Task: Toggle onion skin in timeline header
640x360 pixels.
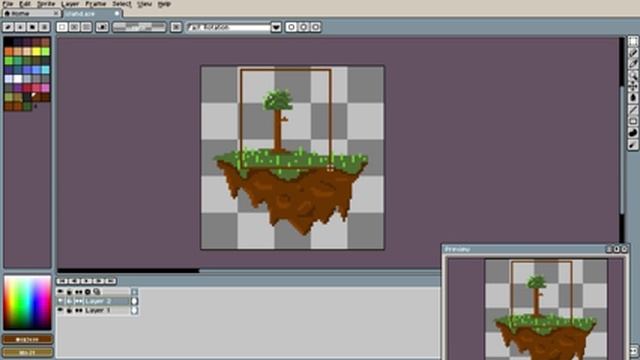Action: coord(97,292)
